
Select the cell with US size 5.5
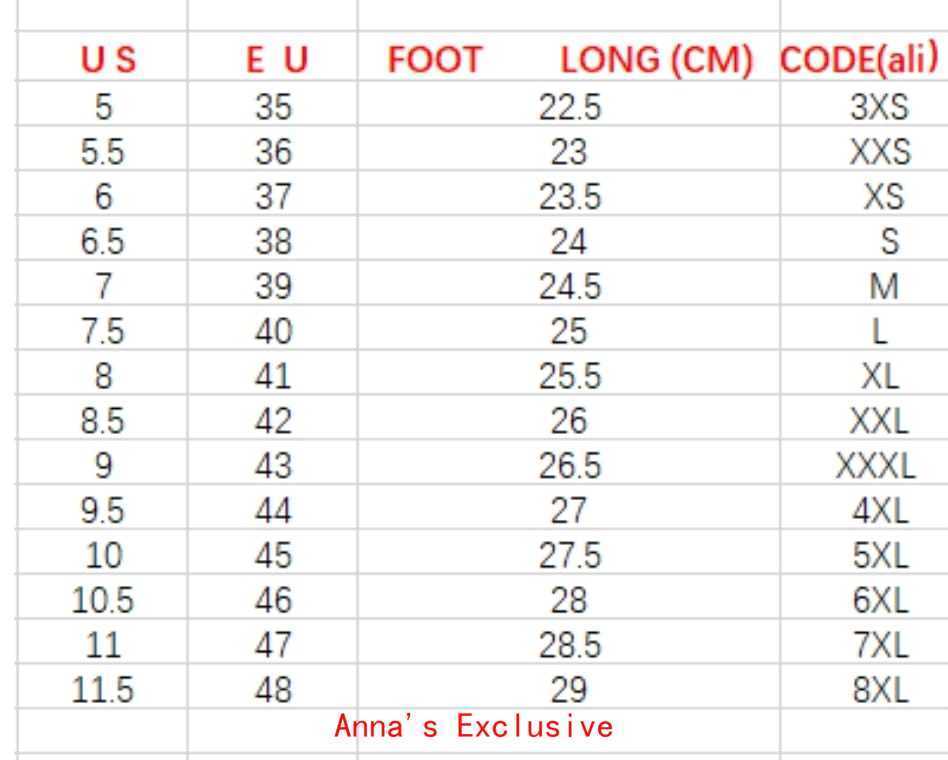coord(103,152)
